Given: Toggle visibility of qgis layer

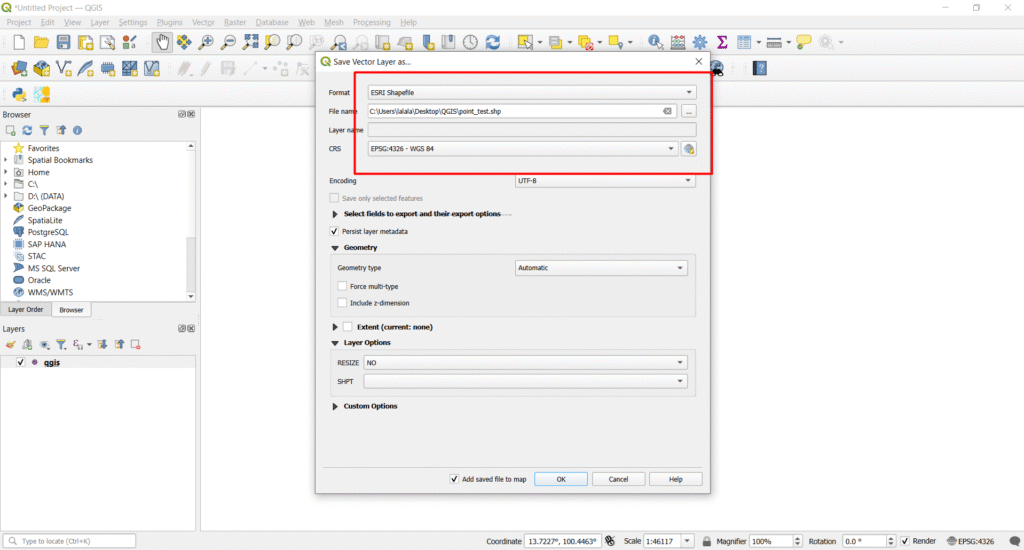Looking at the screenshot, I should (x=21, y=362).
